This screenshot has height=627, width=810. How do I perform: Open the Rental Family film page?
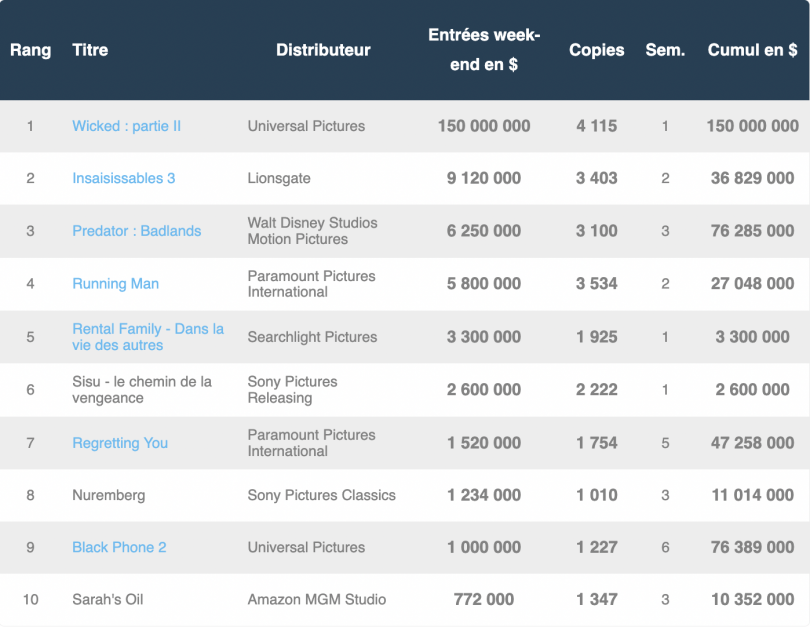pyautogui.click(x=147, y=336)
